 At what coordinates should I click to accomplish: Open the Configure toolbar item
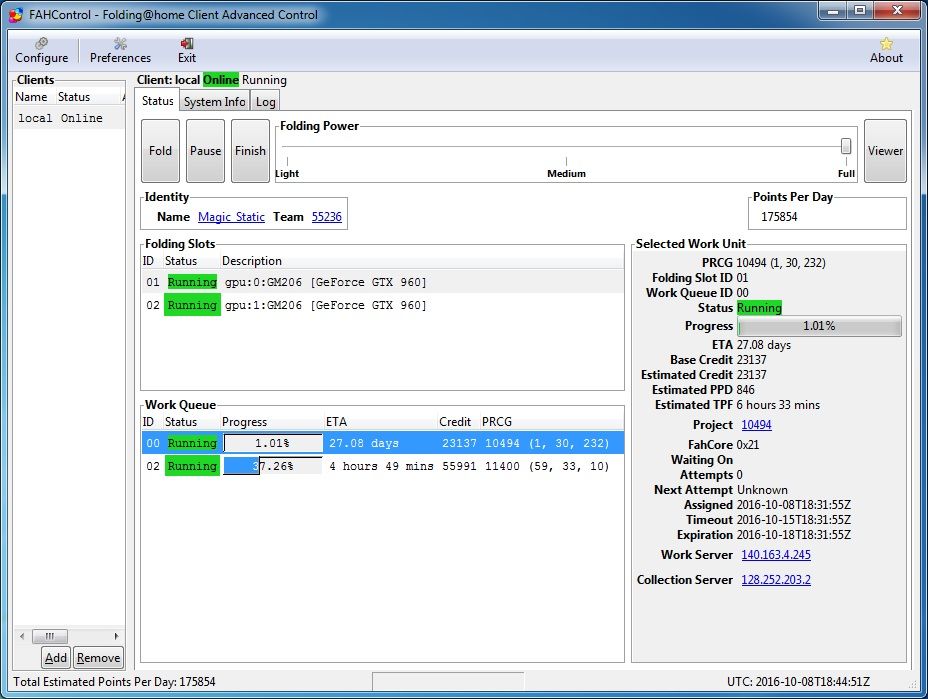[x=41, y=50]
